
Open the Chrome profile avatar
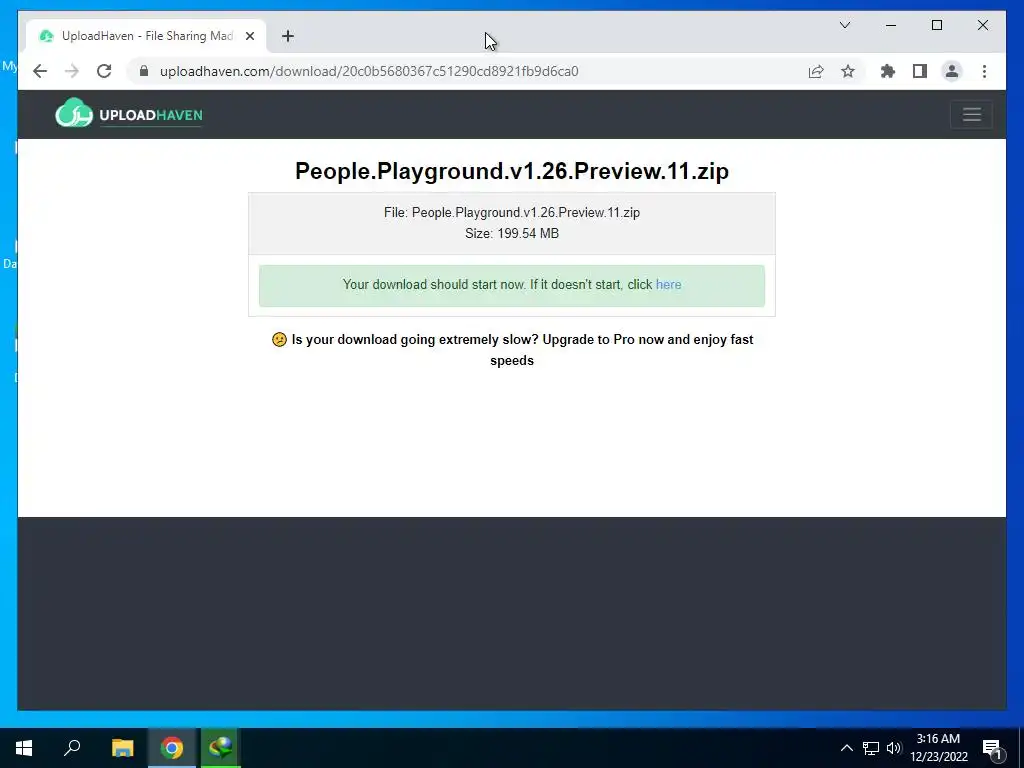pos(952,71)
